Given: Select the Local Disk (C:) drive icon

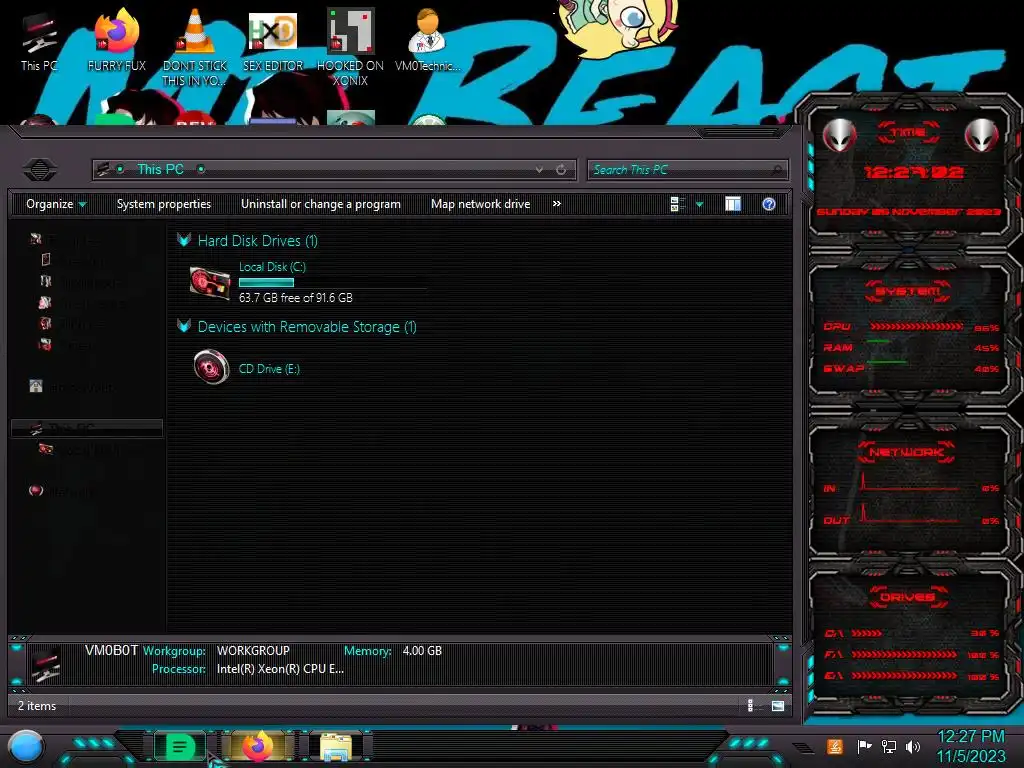Looking at the screenshot, I should tap(210, 283).
